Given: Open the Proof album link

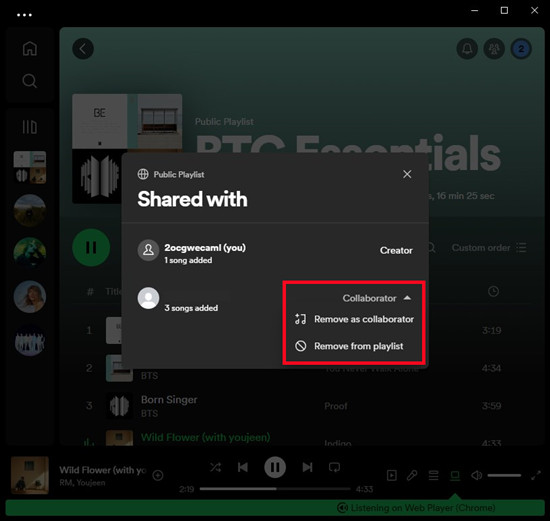Looking at the screenshot, I should tap(336, 406).
